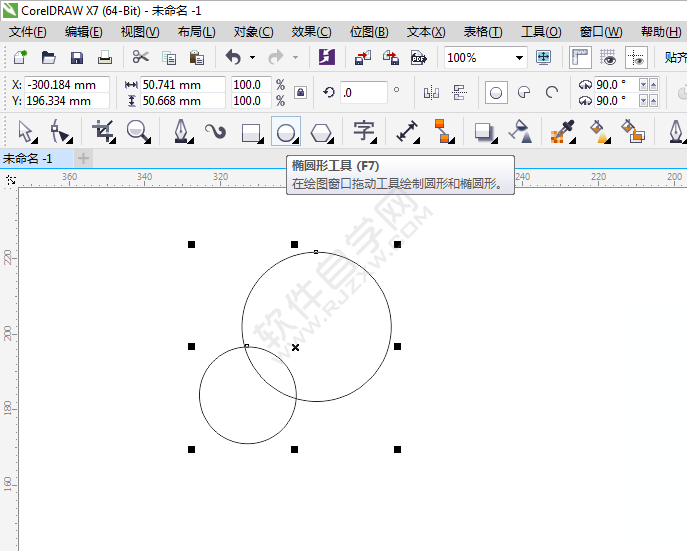The image size is (687, 551).
Task: Select the Rectangle tool
Action: click(252, 131)
